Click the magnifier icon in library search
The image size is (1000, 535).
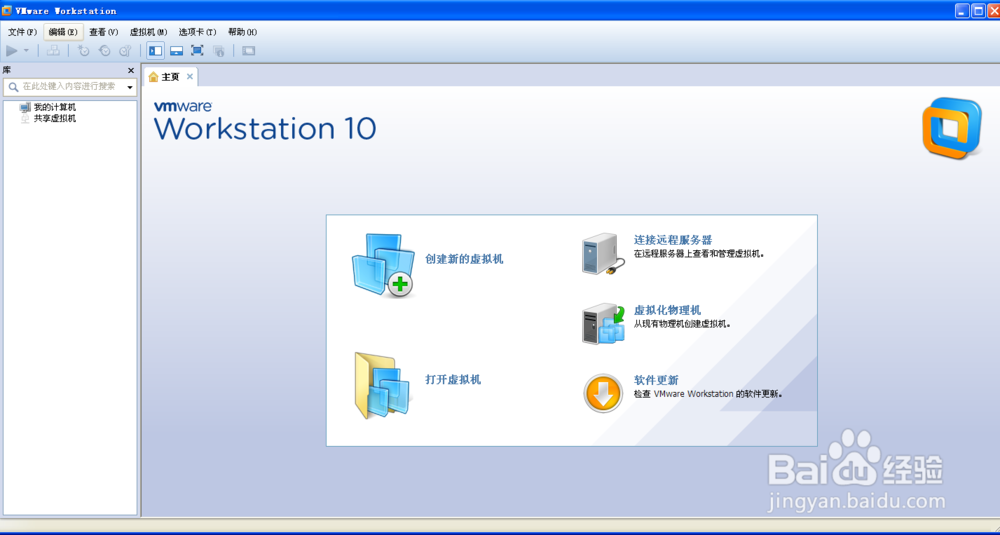pyautogui.click(x=13, y=87)
